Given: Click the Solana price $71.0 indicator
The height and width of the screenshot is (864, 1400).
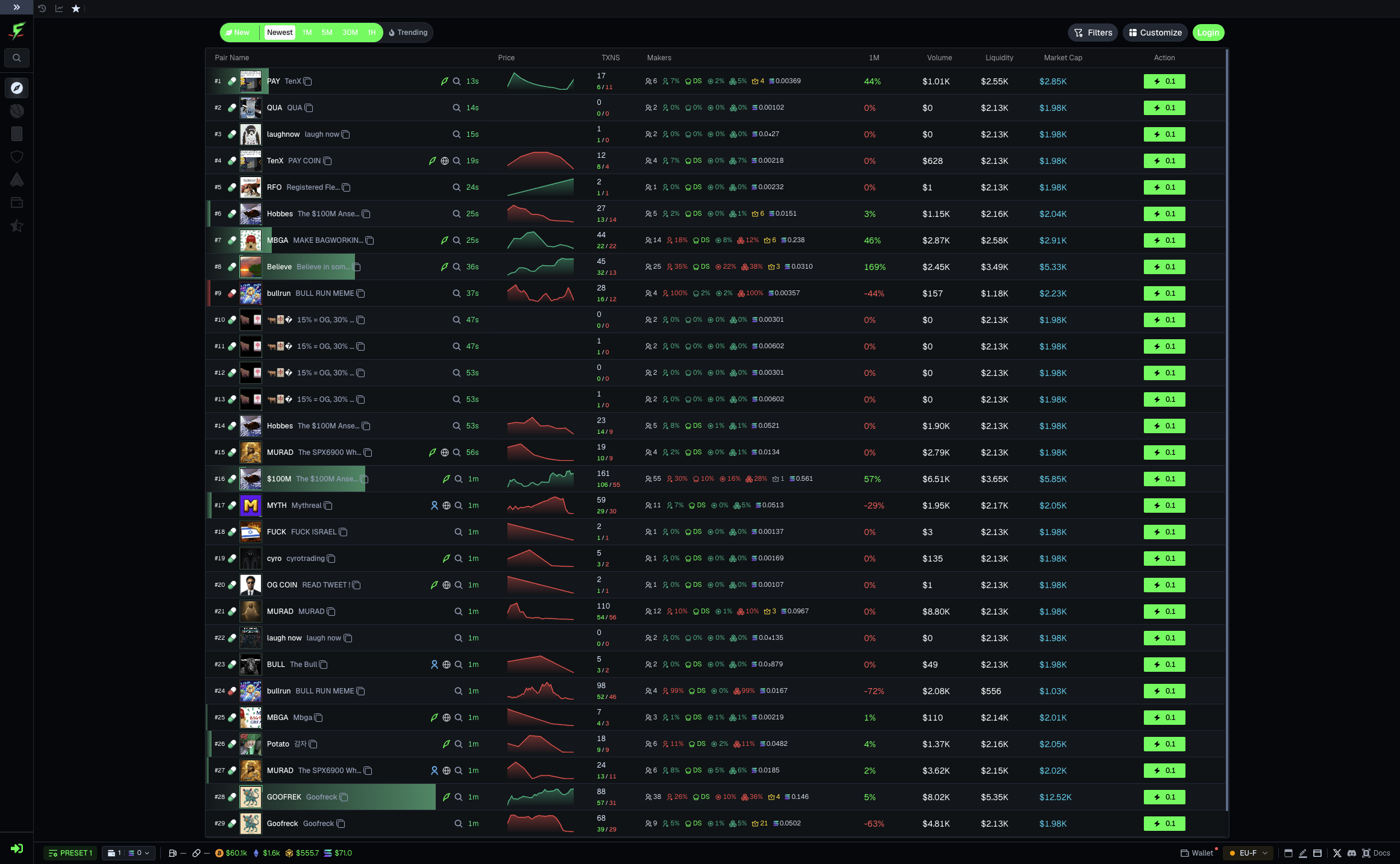Looking at the screenshot, I should click(x=337, y=853).
